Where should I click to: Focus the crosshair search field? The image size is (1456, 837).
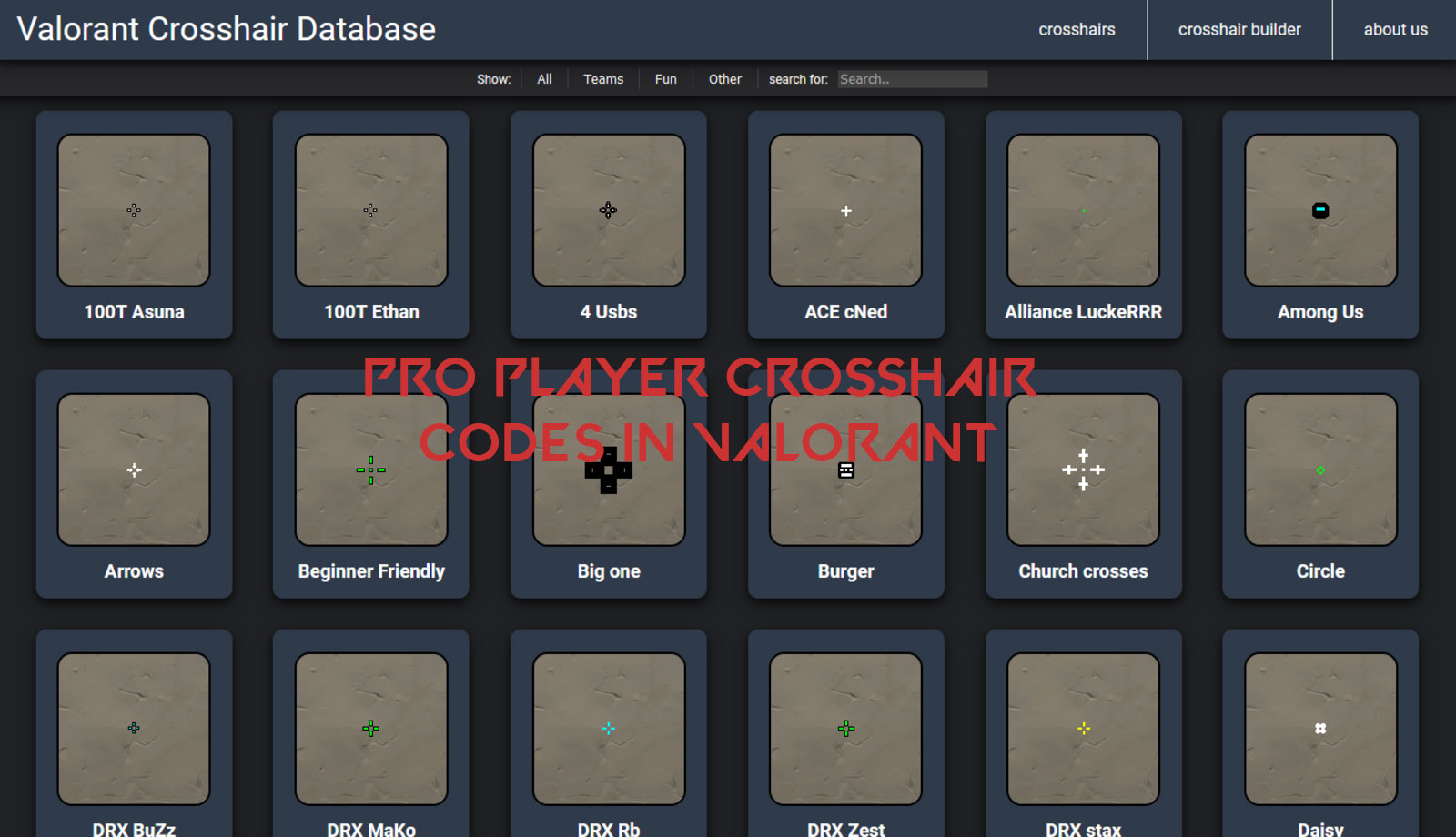pos(912,79)
